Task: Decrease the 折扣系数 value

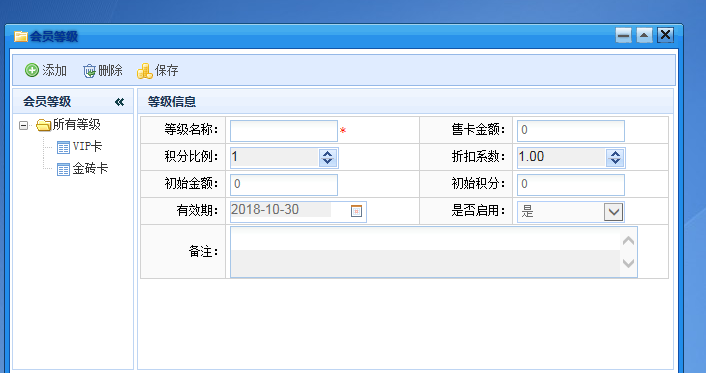Action: (x=615, y=161)
